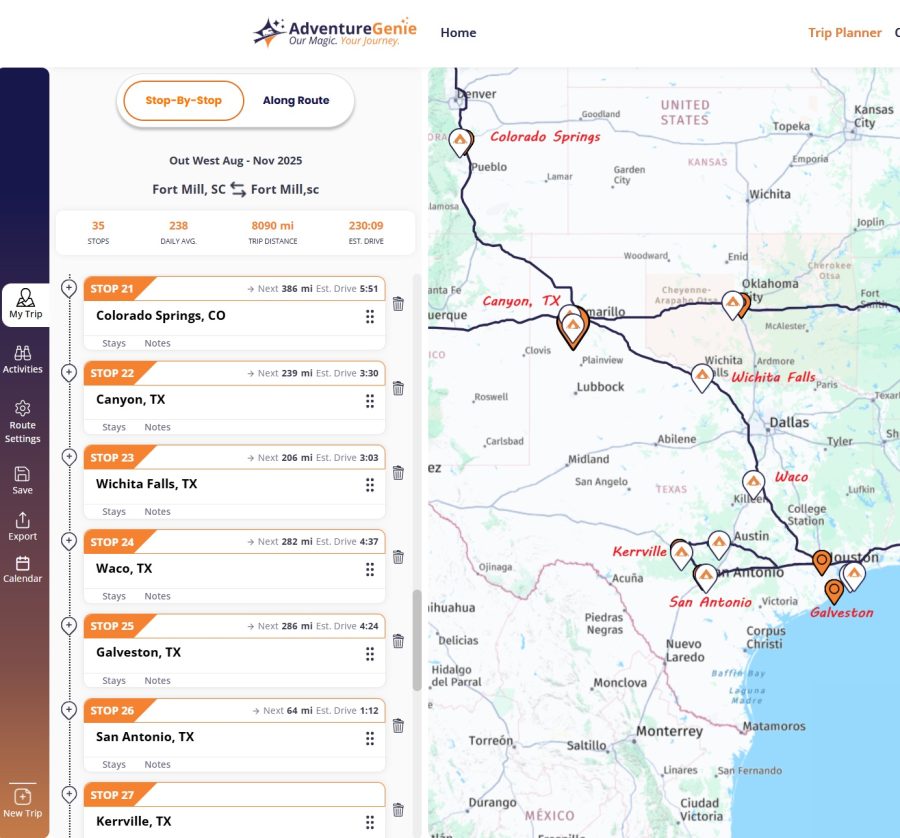
Task: Click drag handle for Waco, TX stop
Action: (x=370, y=569)
